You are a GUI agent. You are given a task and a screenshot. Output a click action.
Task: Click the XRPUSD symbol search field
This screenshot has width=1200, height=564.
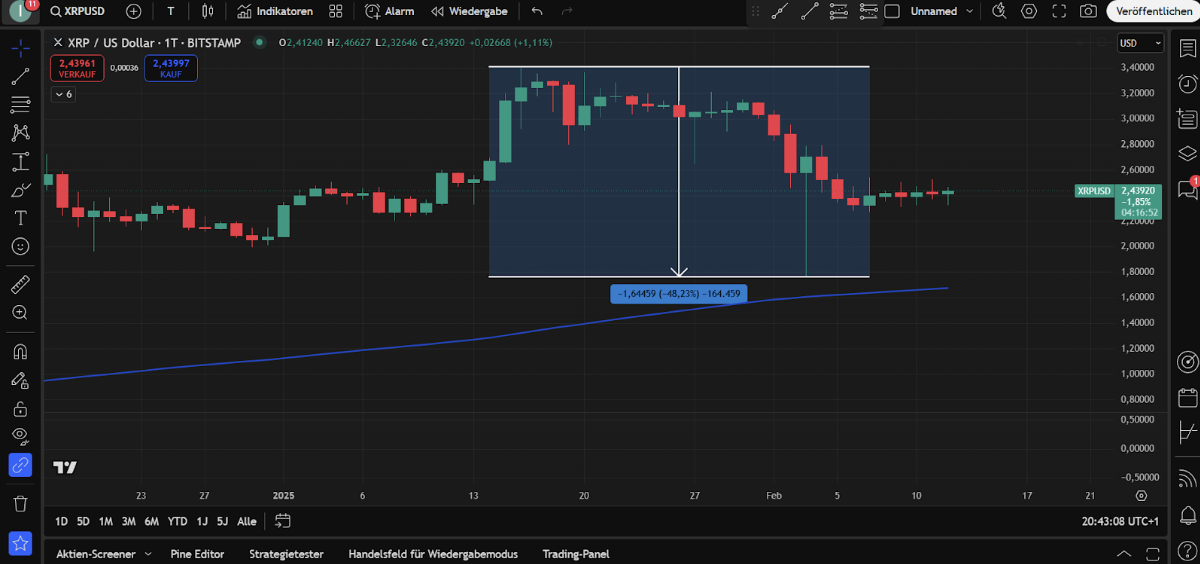pyautogui.click(x=79, y=11)
